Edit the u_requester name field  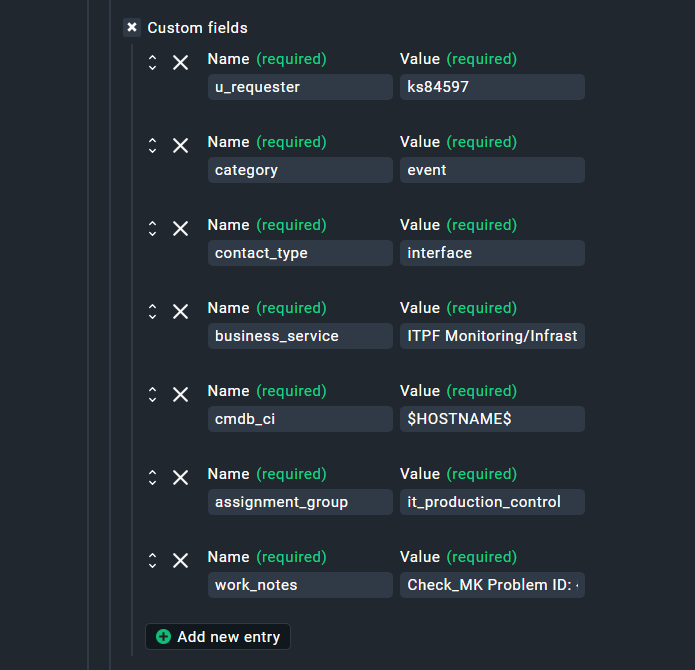(300, 87)
